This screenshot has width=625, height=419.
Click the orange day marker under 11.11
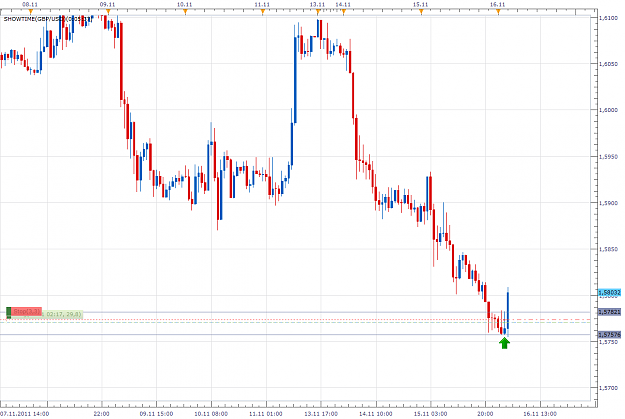(263, 12)
